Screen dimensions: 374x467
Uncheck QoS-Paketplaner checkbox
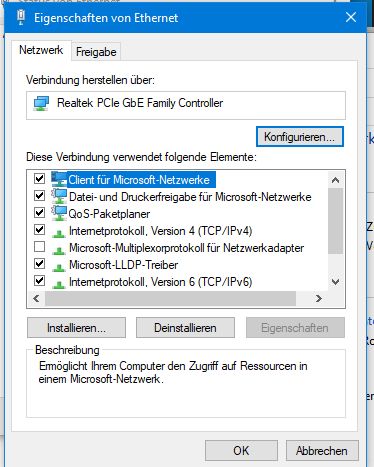point(39,212)
